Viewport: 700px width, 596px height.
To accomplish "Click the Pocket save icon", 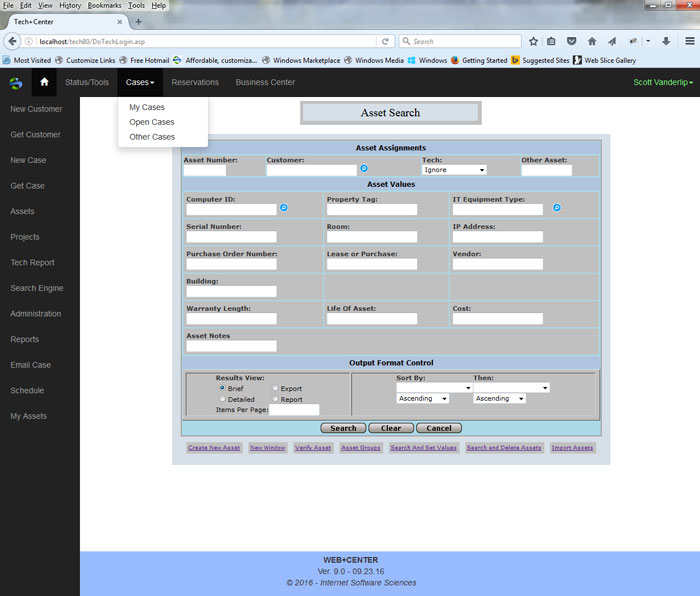I will click(x=571, y=42).
